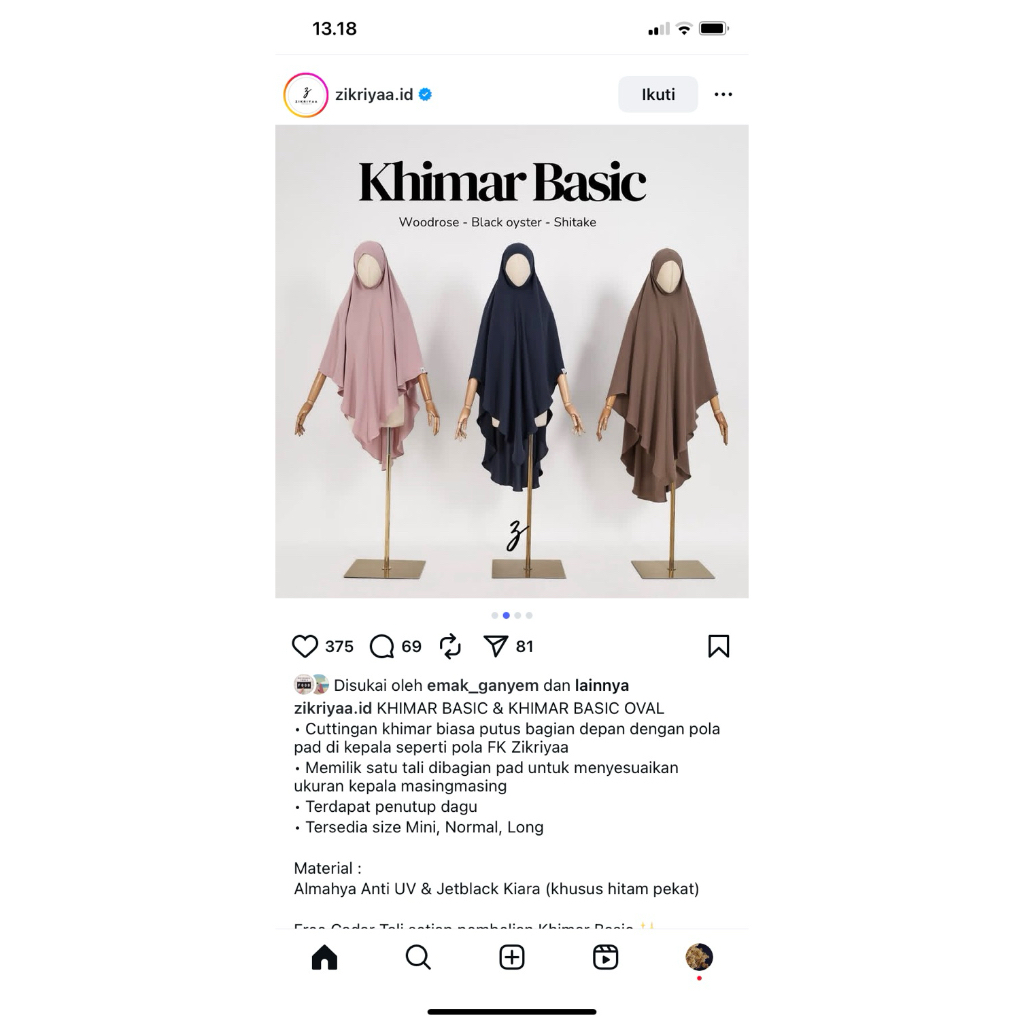The image size is (1024, 1024).
Task: Open the Reels tab icon
Action: (x=605, y=957)
